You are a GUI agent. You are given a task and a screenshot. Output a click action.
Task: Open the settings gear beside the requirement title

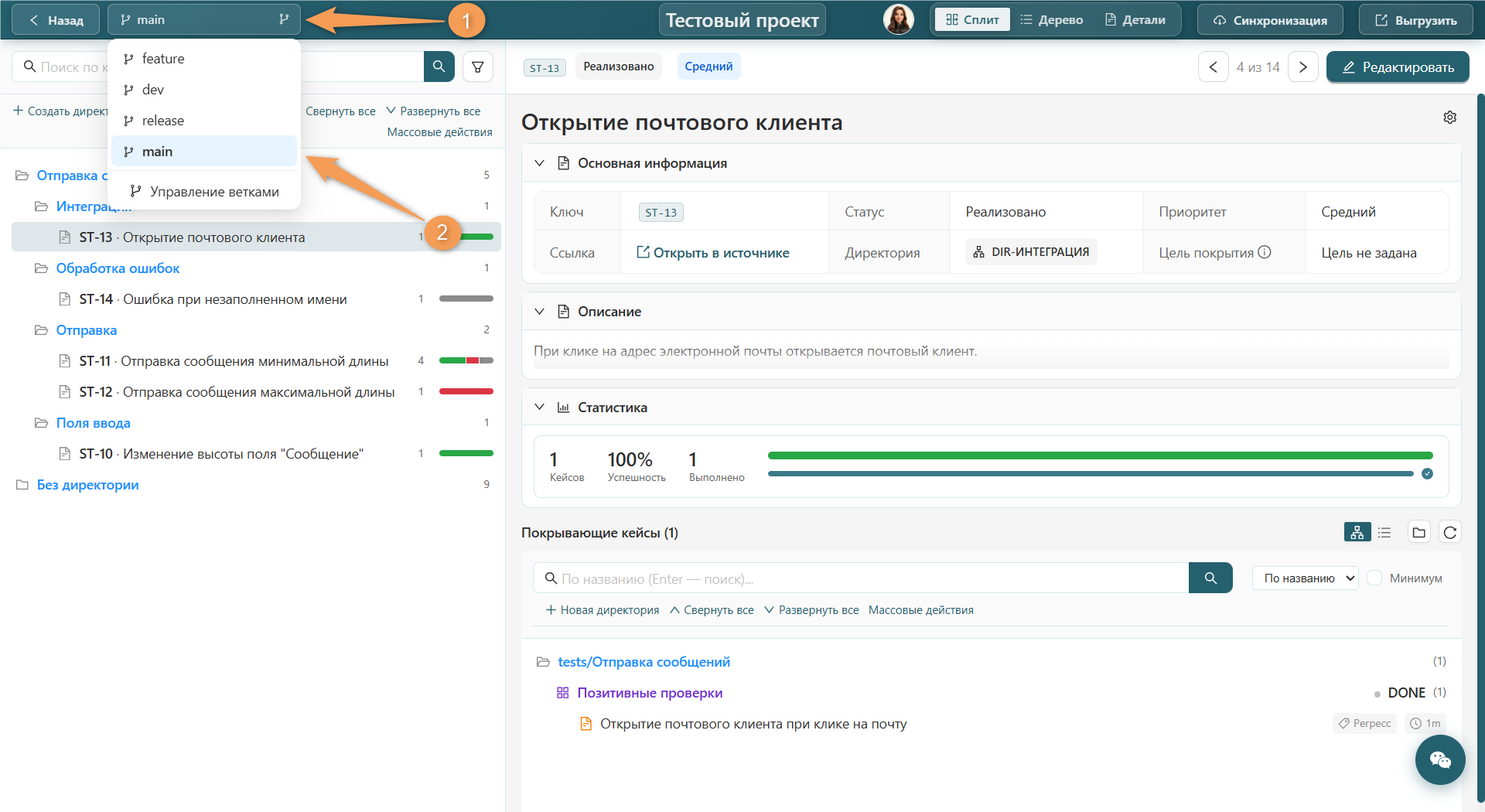1449,117
